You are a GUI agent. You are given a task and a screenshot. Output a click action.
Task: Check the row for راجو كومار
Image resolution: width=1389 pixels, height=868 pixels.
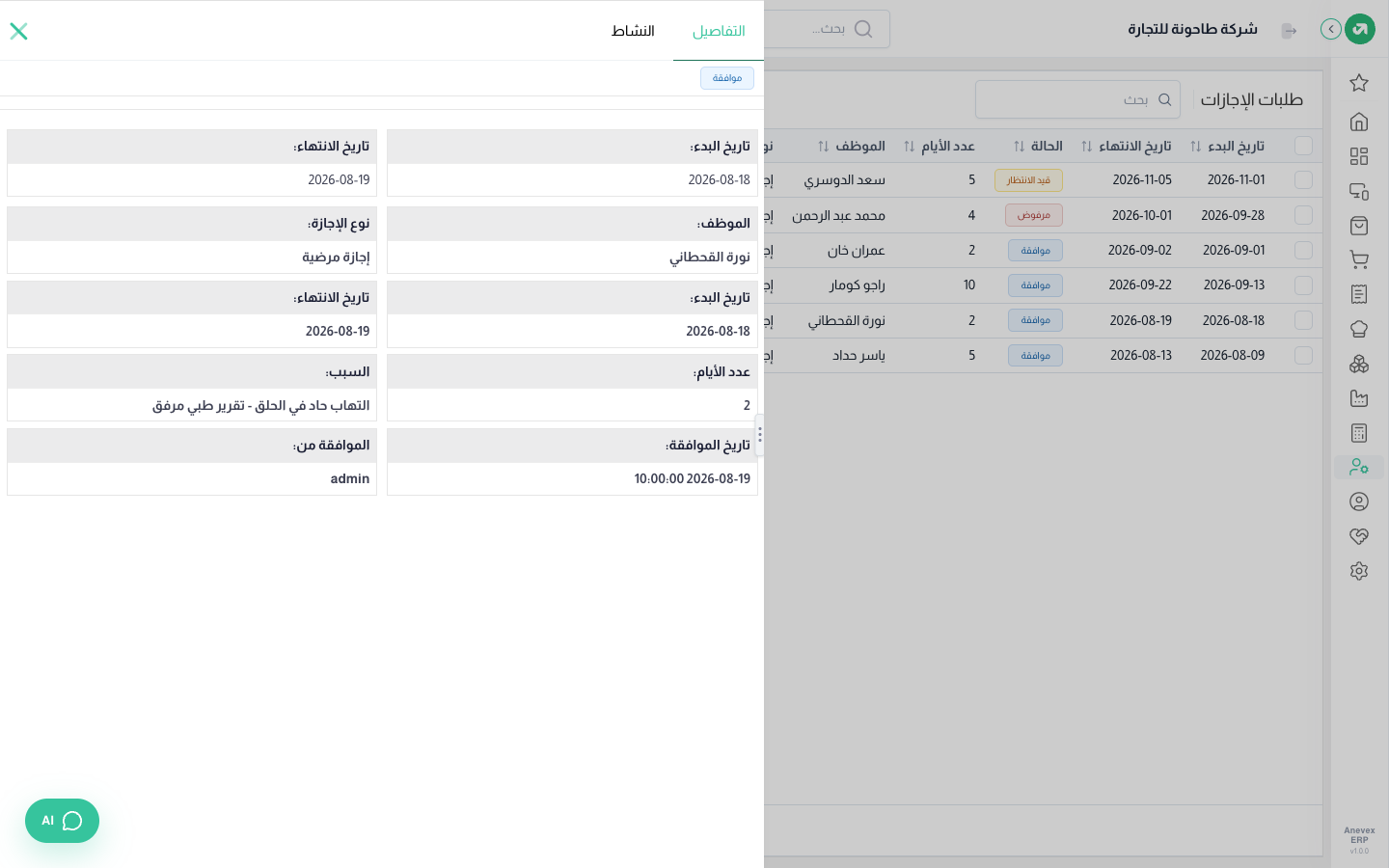(x=1303, y=285)
